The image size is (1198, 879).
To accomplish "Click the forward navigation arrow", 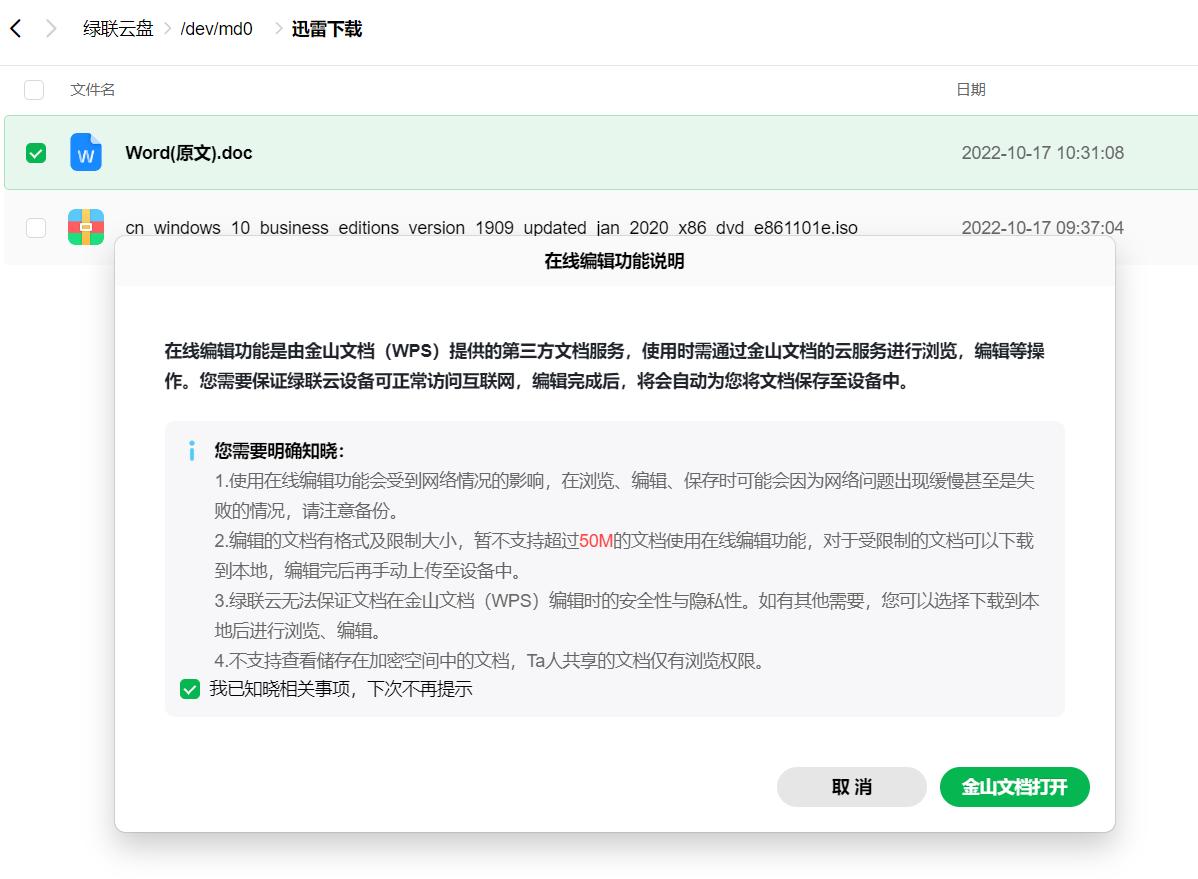I will coord(50,28).
